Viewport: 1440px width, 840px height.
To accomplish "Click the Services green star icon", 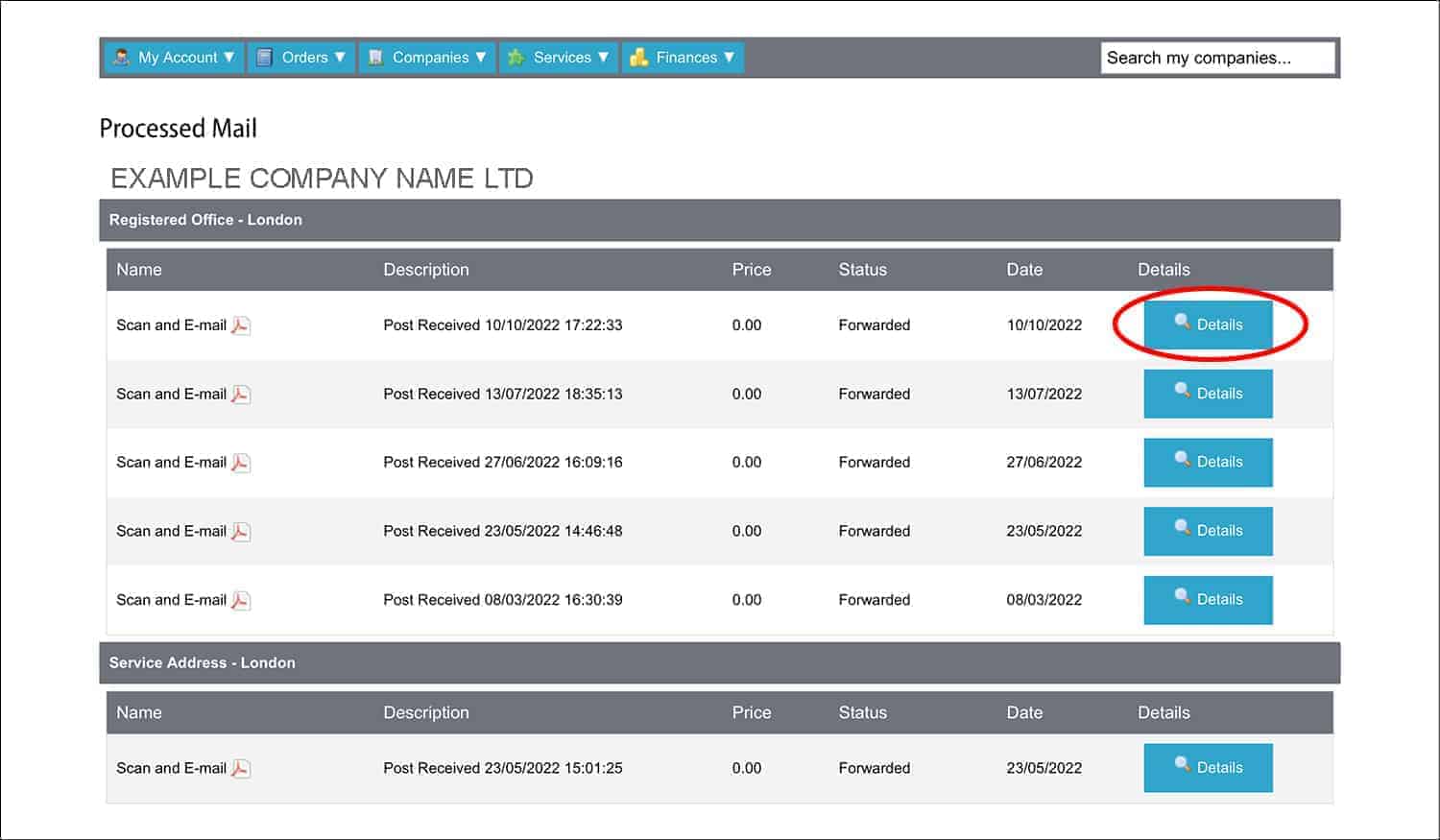I will pyautogui.click(x=516, y=58).
